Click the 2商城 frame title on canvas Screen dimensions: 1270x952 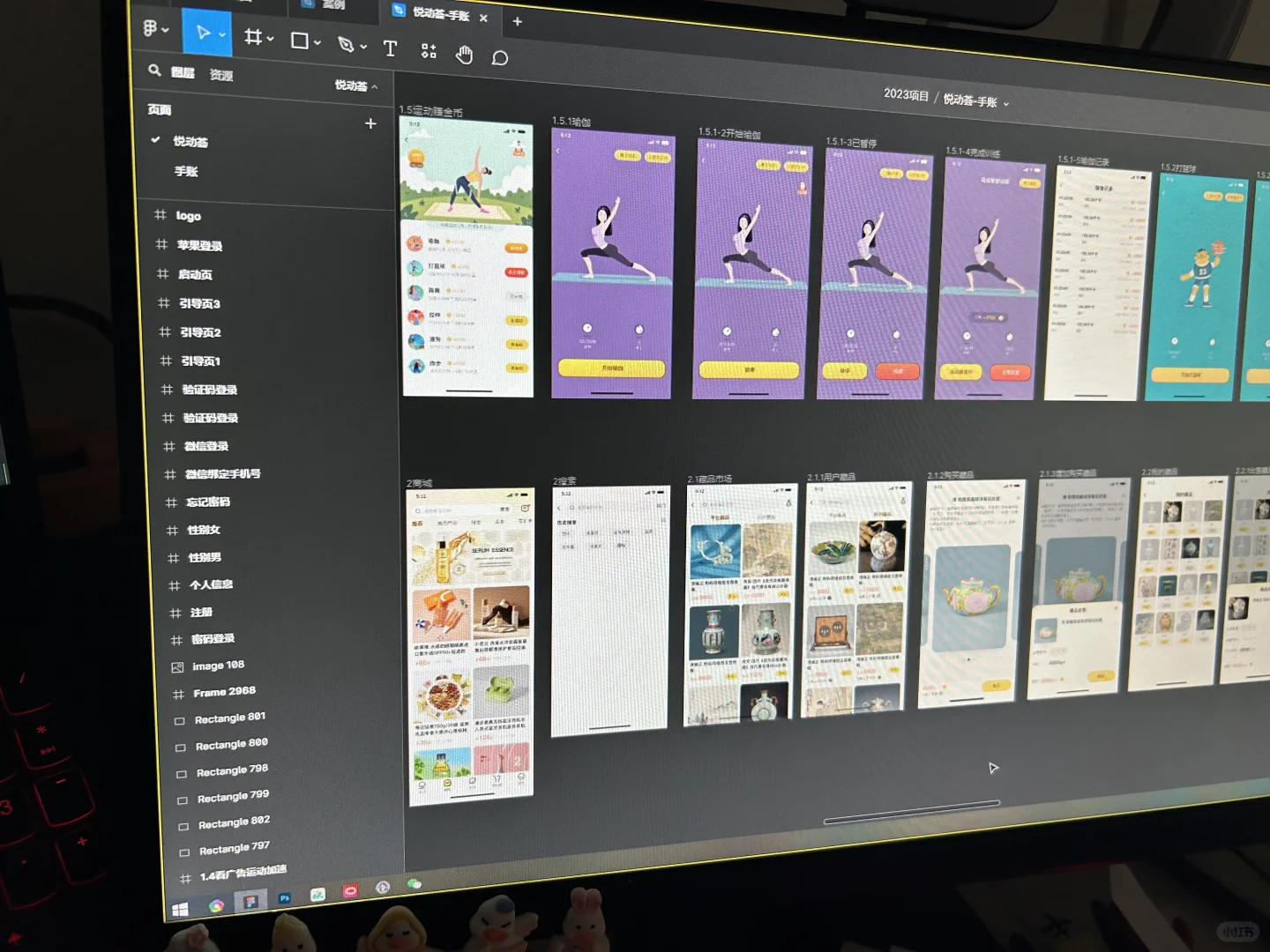pyautogui.click(x=419, y=483)
